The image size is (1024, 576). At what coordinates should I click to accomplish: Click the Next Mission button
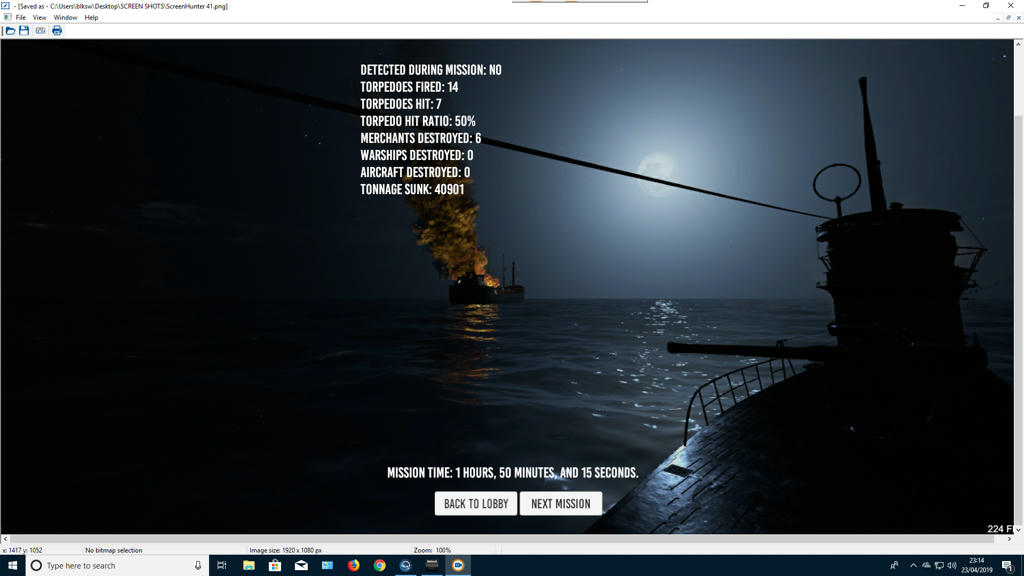click(x=561, y=504)
